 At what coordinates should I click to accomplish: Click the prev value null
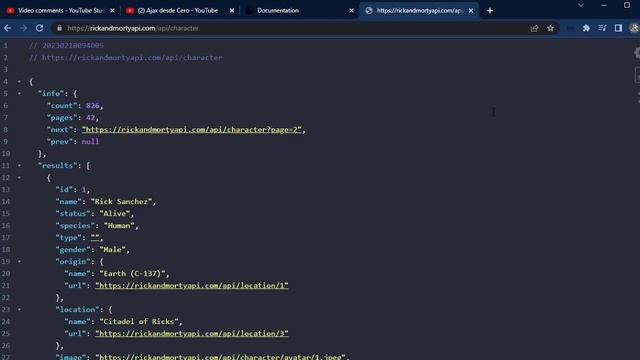[x=90, y=142]
